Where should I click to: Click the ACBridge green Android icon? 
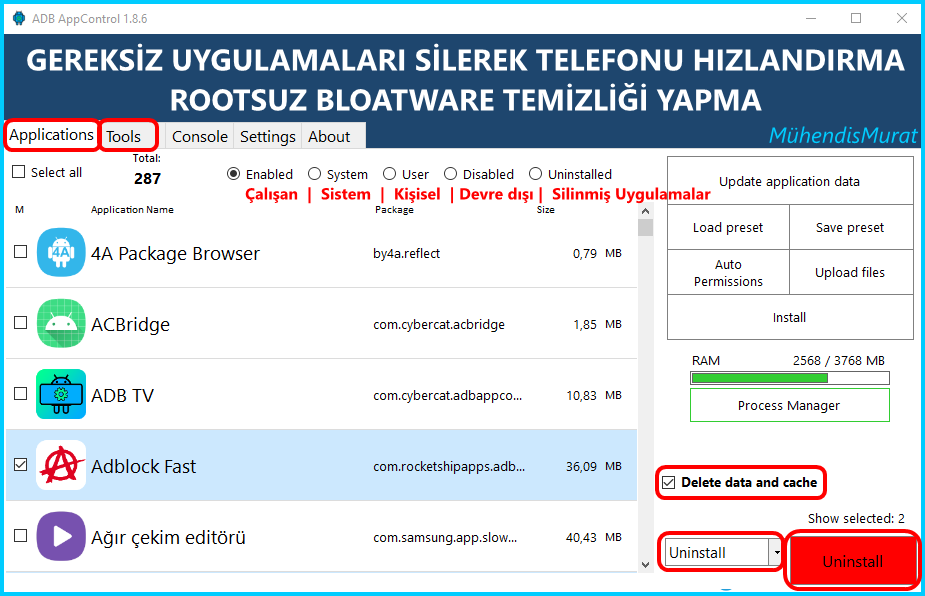coord(61,324)
